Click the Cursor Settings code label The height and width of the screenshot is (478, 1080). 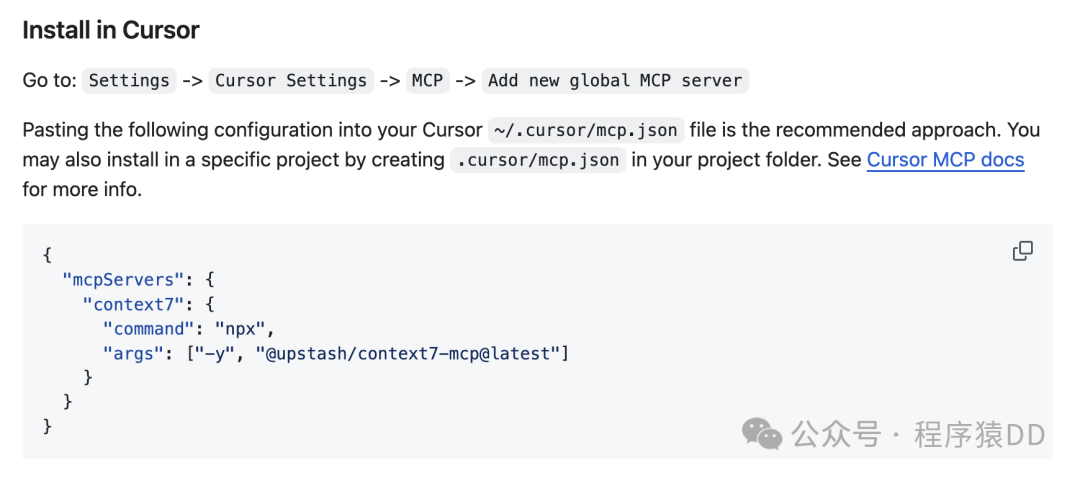click(291, 81)
